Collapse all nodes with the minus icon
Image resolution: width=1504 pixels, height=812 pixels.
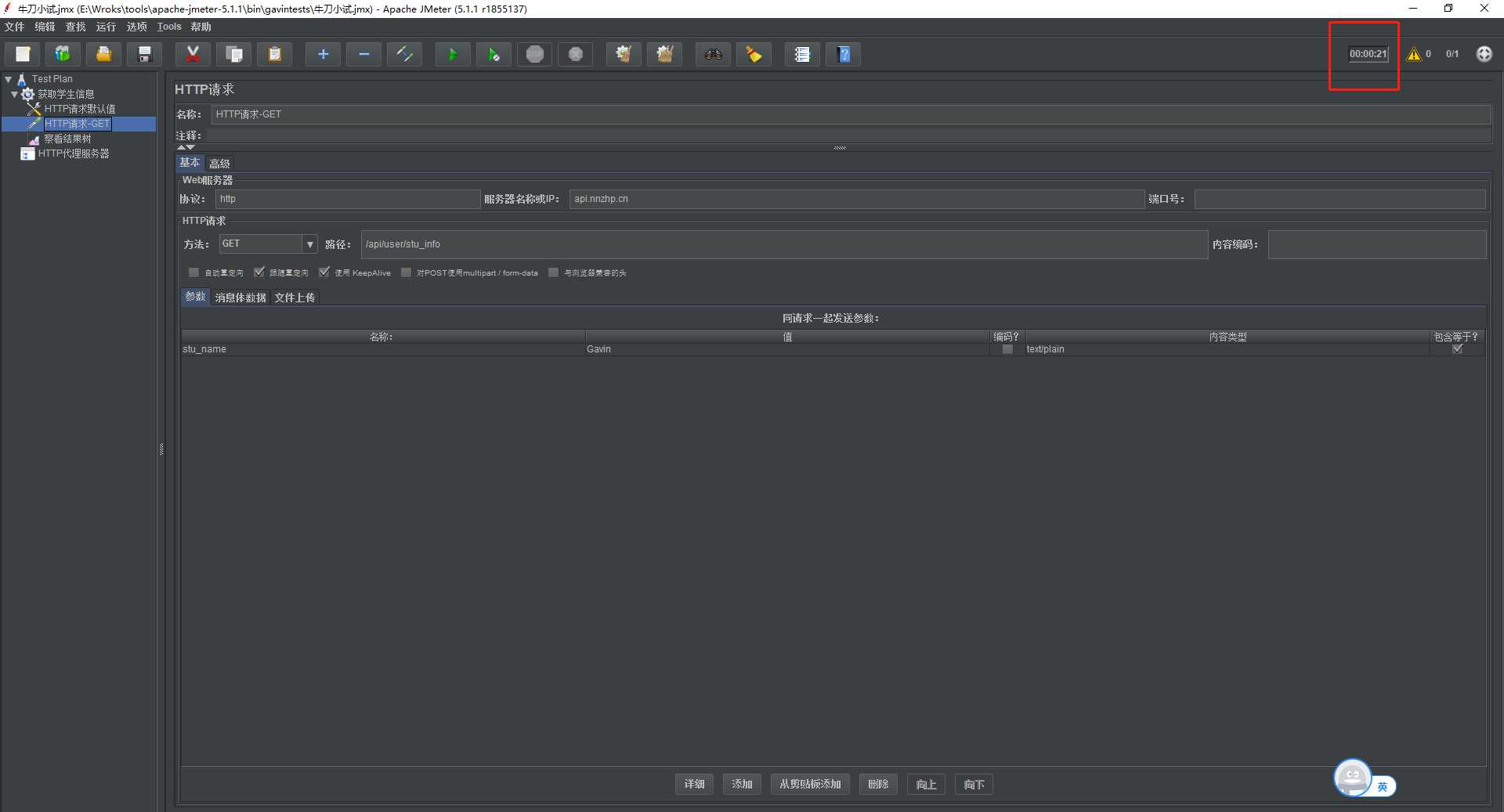tap(363, 54)
